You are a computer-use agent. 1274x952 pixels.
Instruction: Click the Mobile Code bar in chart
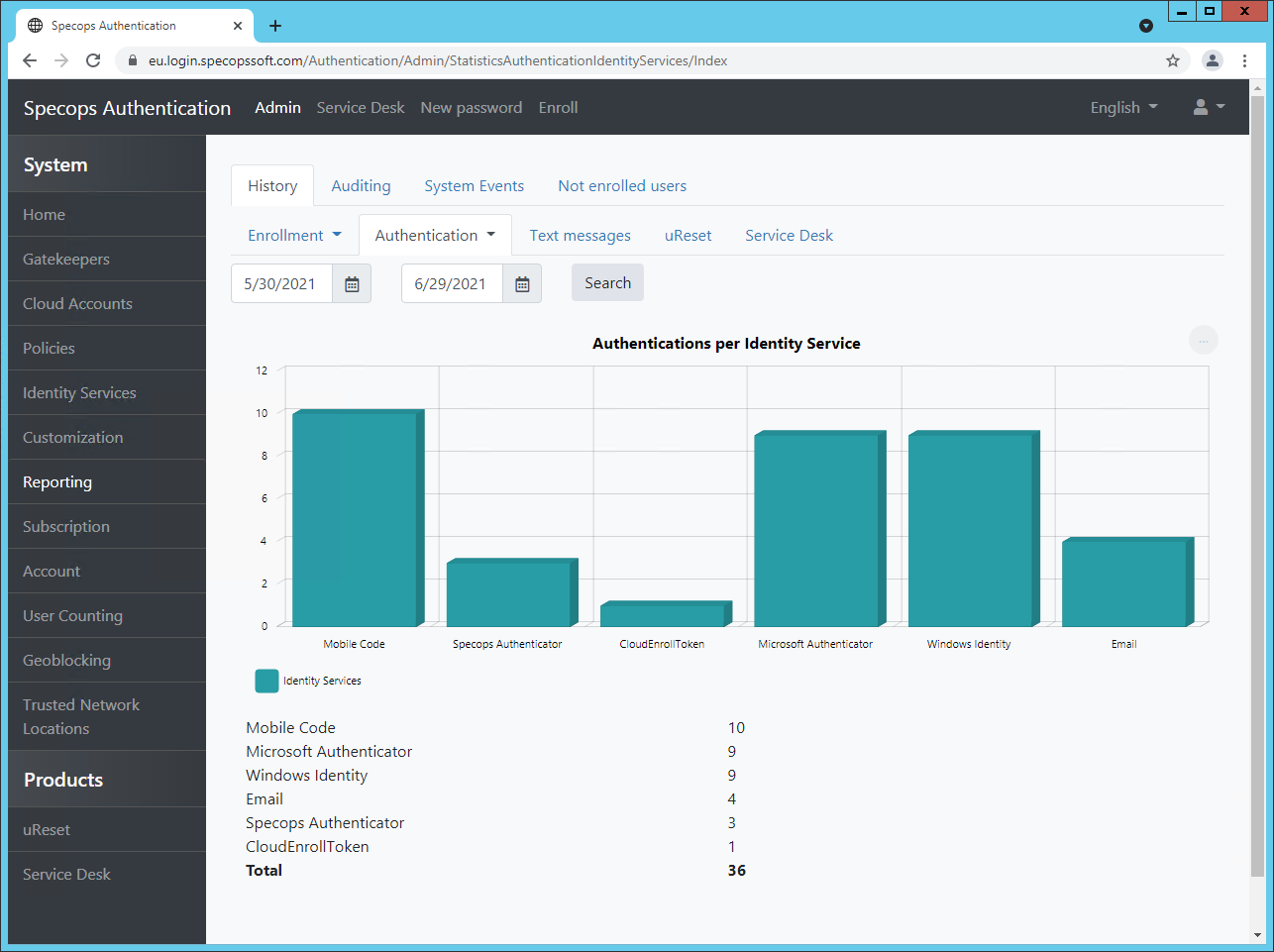tap(358, 518)
